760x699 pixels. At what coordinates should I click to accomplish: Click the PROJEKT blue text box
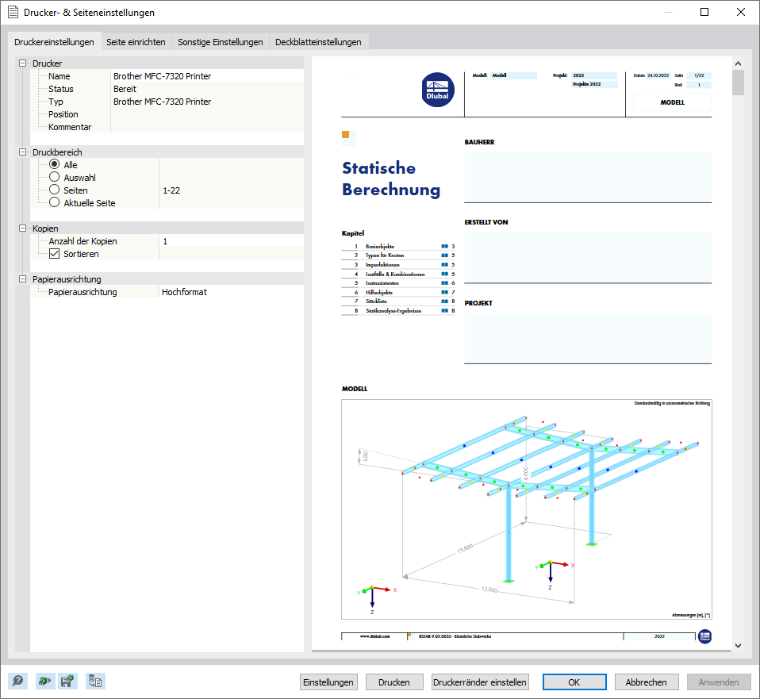[588, 337]
